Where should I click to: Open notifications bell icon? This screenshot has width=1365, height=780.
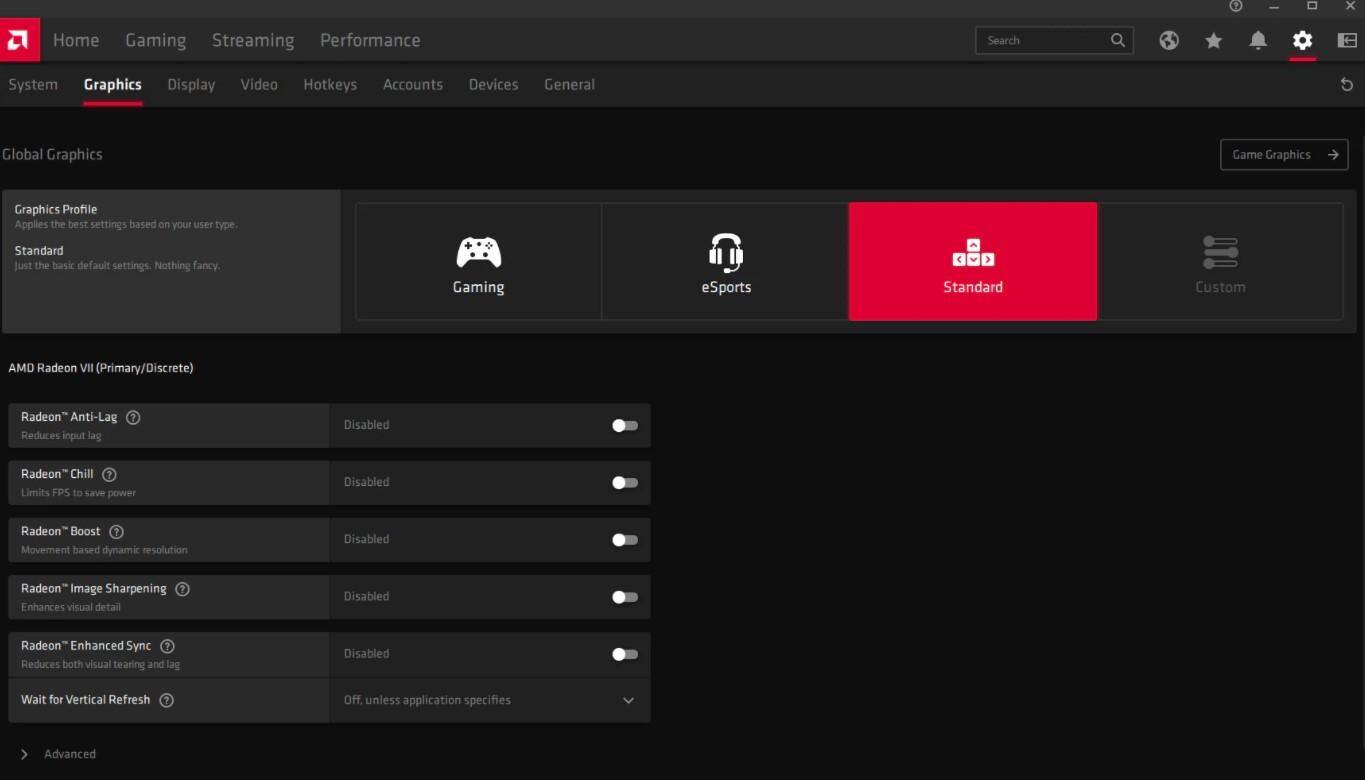[x=1258, y=40]
